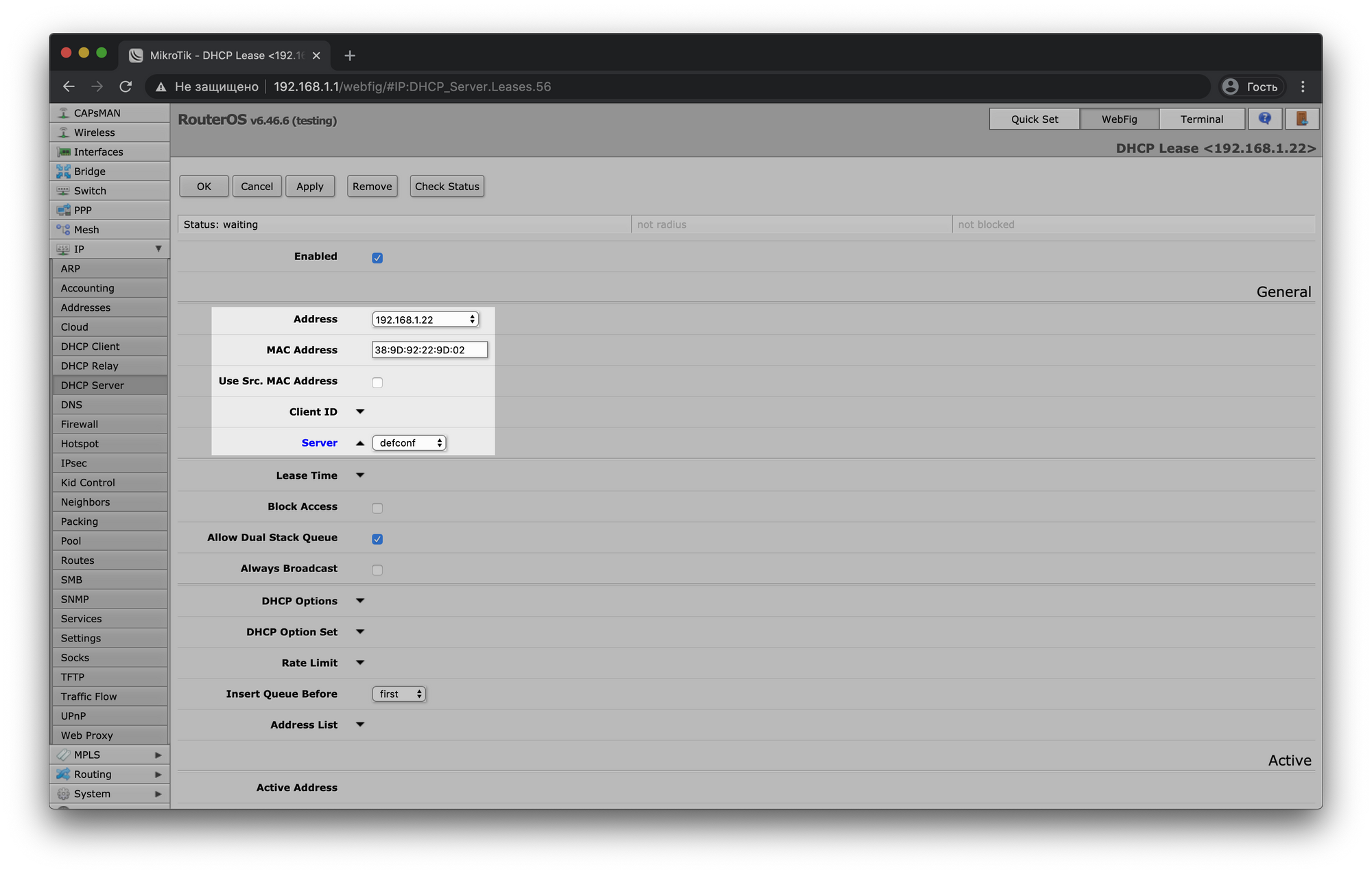
Task: Open the Bridge settings icon
Action: pyautogui.click(x=64, y=170)
